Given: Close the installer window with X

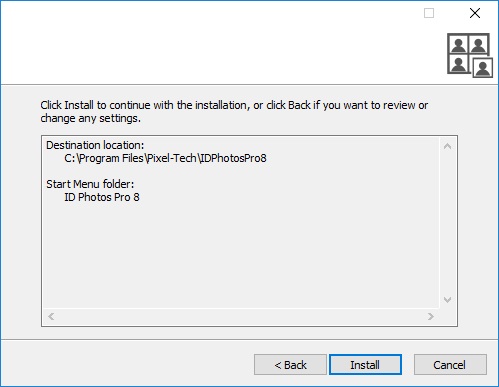Looking at the screenshot, I should tap(475, 13).
